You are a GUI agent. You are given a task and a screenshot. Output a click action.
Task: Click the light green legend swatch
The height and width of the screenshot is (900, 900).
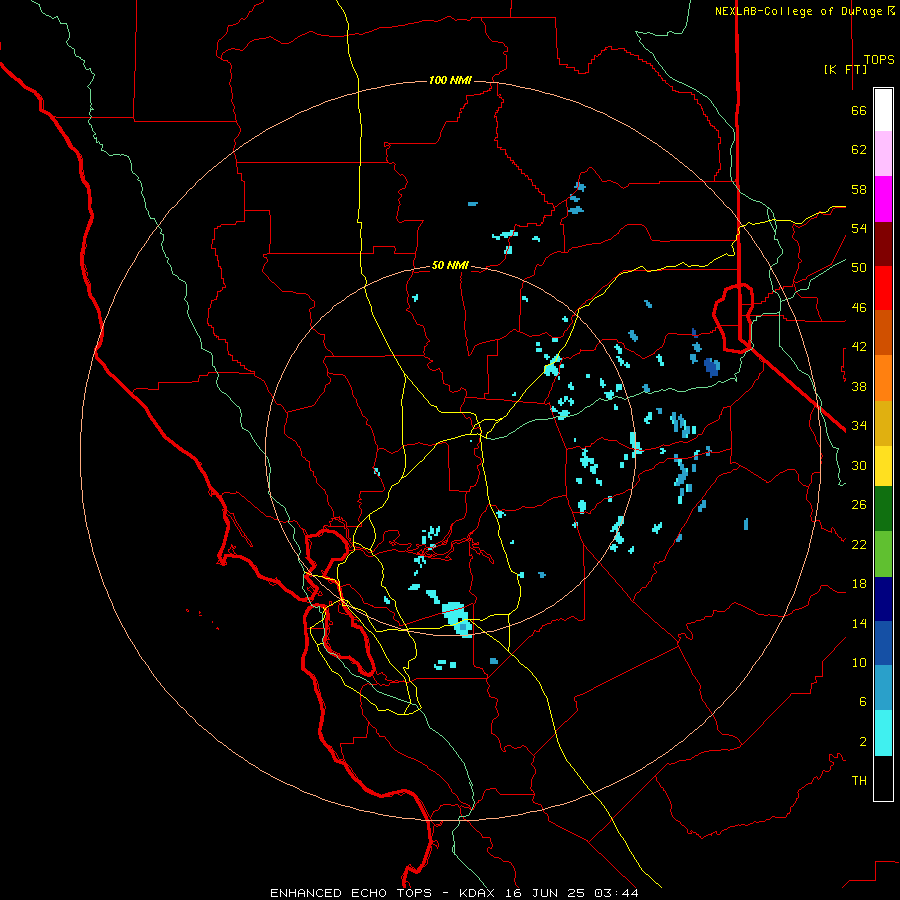point(883,554)
